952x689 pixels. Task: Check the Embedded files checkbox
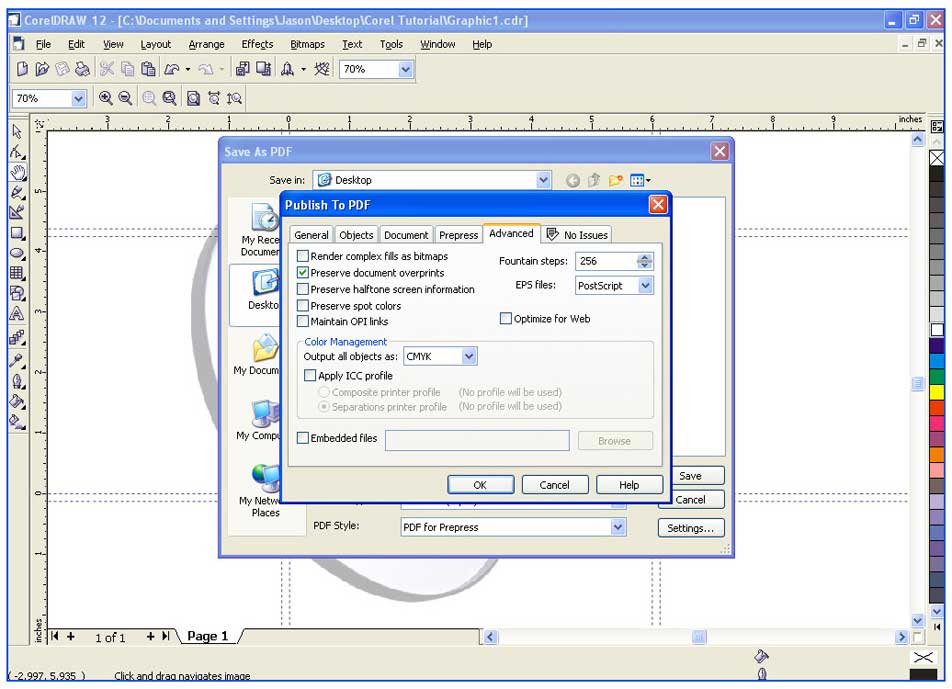(302, 438)
